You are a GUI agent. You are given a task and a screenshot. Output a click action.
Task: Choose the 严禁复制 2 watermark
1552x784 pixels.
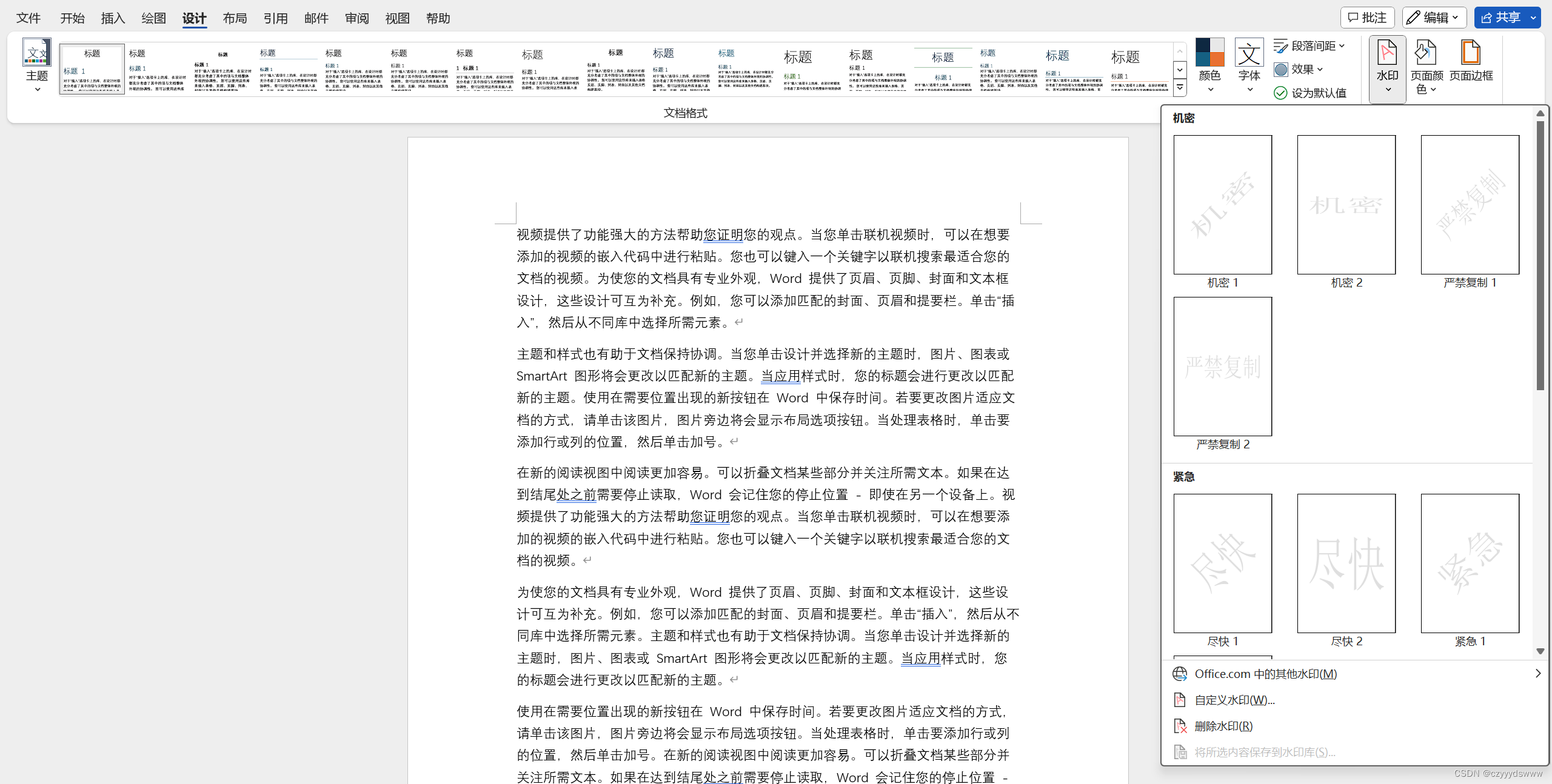[x=1222, y=367]
